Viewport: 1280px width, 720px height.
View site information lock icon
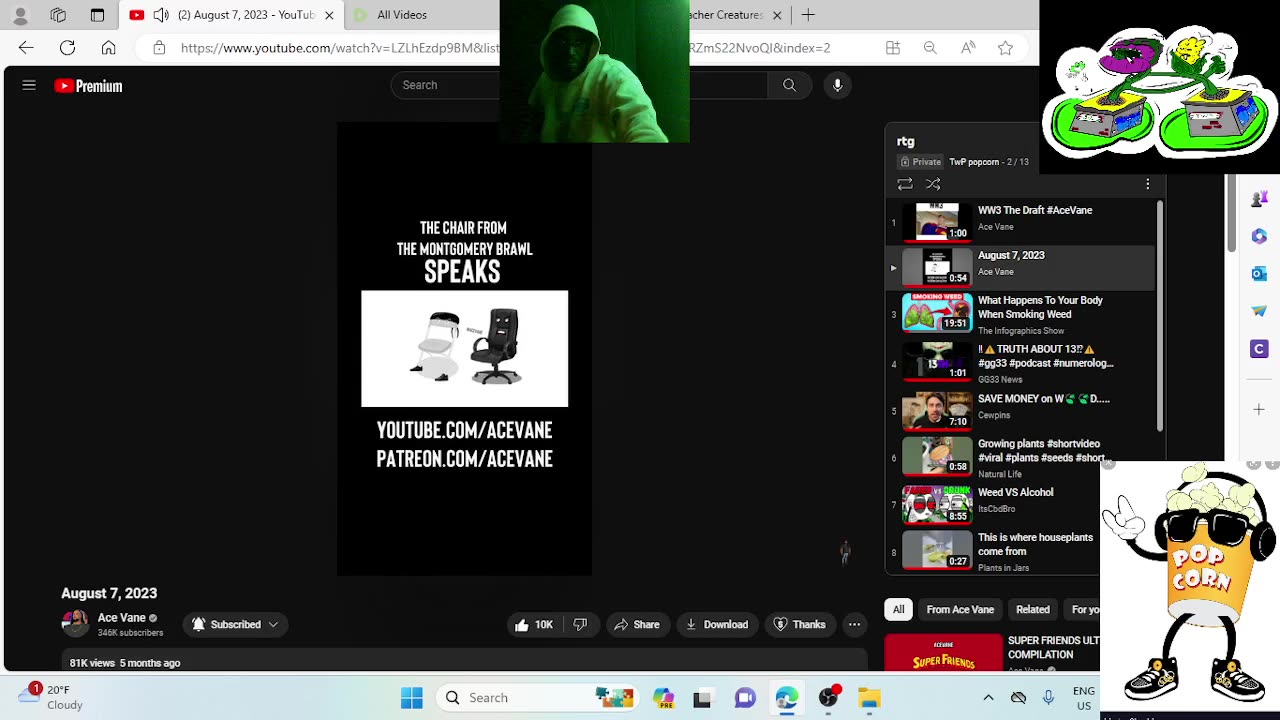[159, 48]
